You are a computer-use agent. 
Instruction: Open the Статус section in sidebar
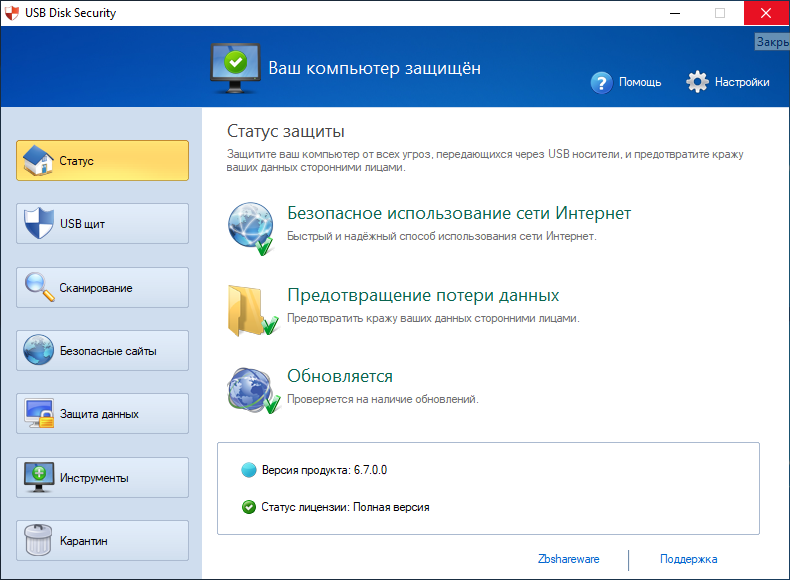[x=102, y=160]
